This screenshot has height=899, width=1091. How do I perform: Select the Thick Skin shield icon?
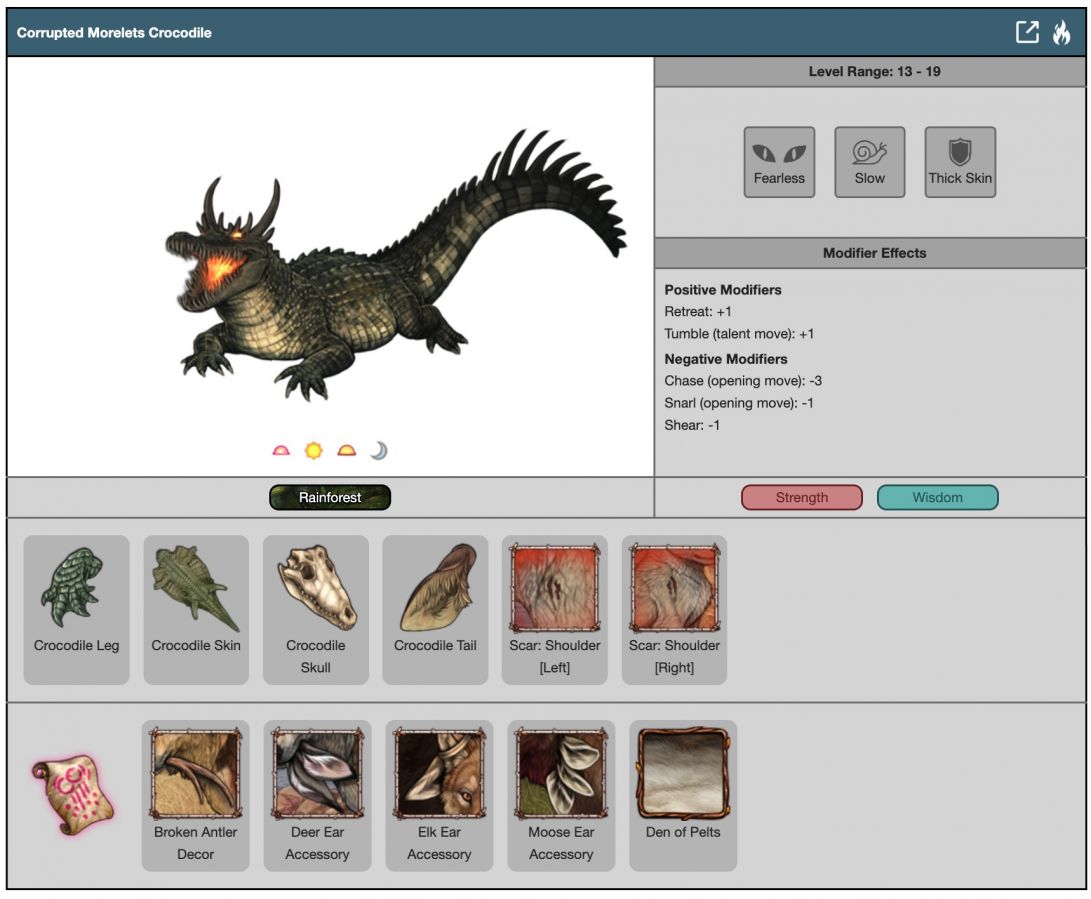(959, 161)
